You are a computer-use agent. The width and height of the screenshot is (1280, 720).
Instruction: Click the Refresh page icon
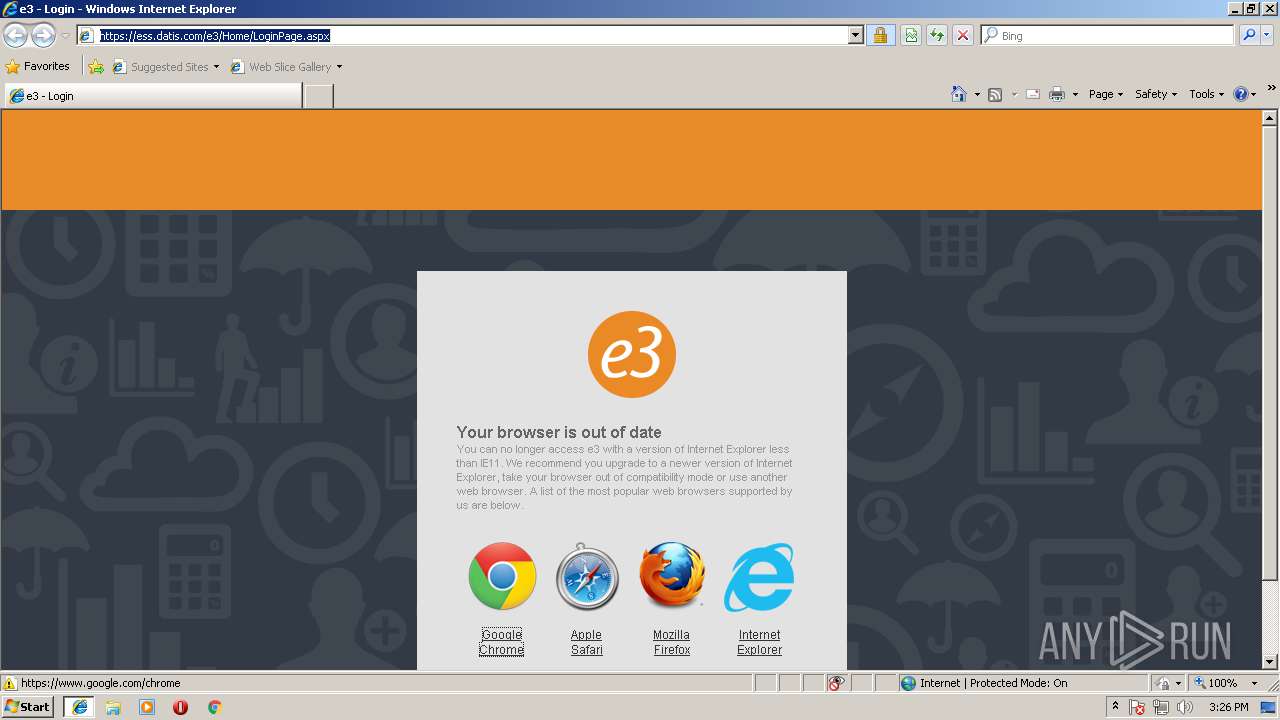[937, 35]
